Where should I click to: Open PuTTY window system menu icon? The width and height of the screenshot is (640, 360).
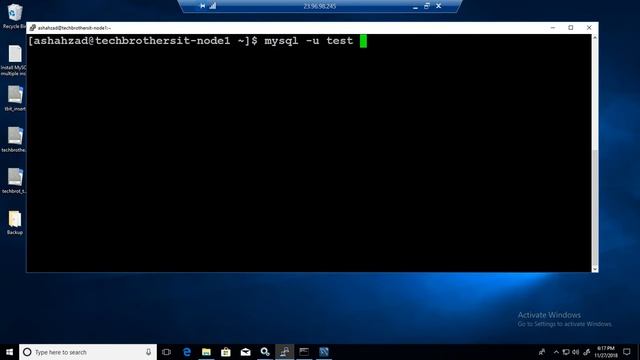click(33, 28)
